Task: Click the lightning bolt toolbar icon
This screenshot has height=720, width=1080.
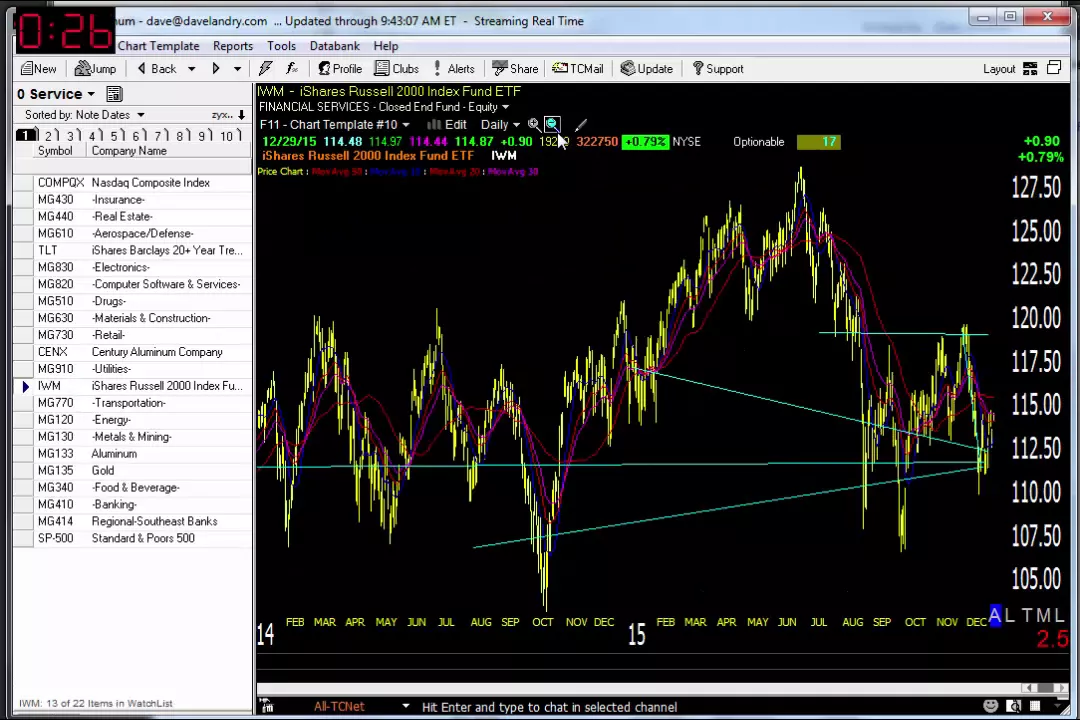Action: [x=265, y=68]
